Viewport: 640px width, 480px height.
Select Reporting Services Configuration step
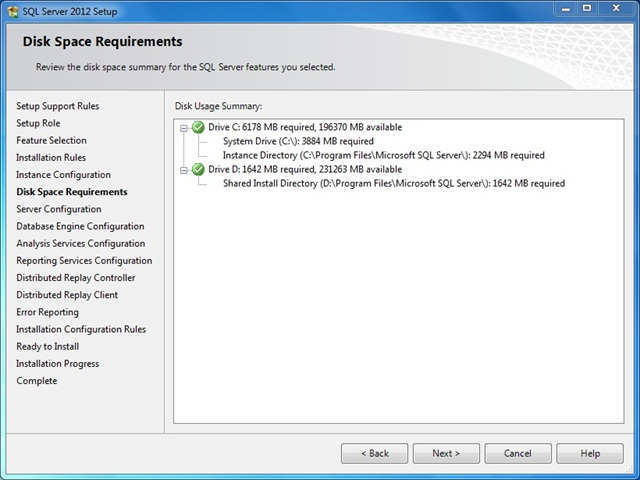tap(84, 260)
